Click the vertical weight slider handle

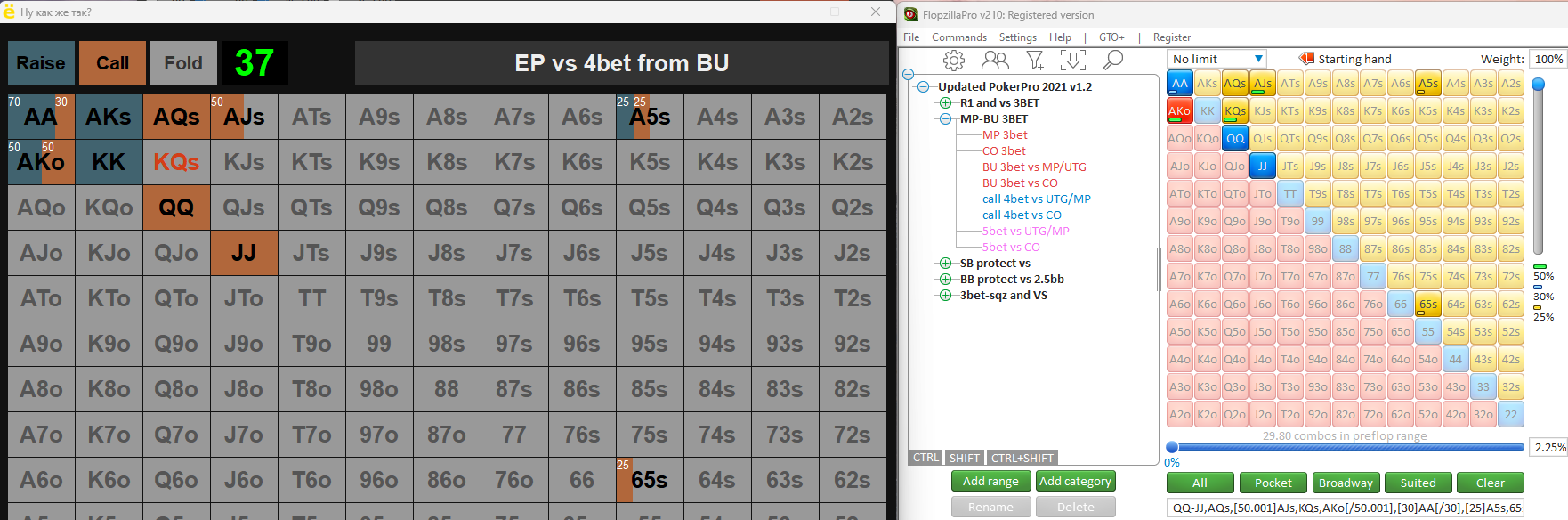(x=1538, y=85)
